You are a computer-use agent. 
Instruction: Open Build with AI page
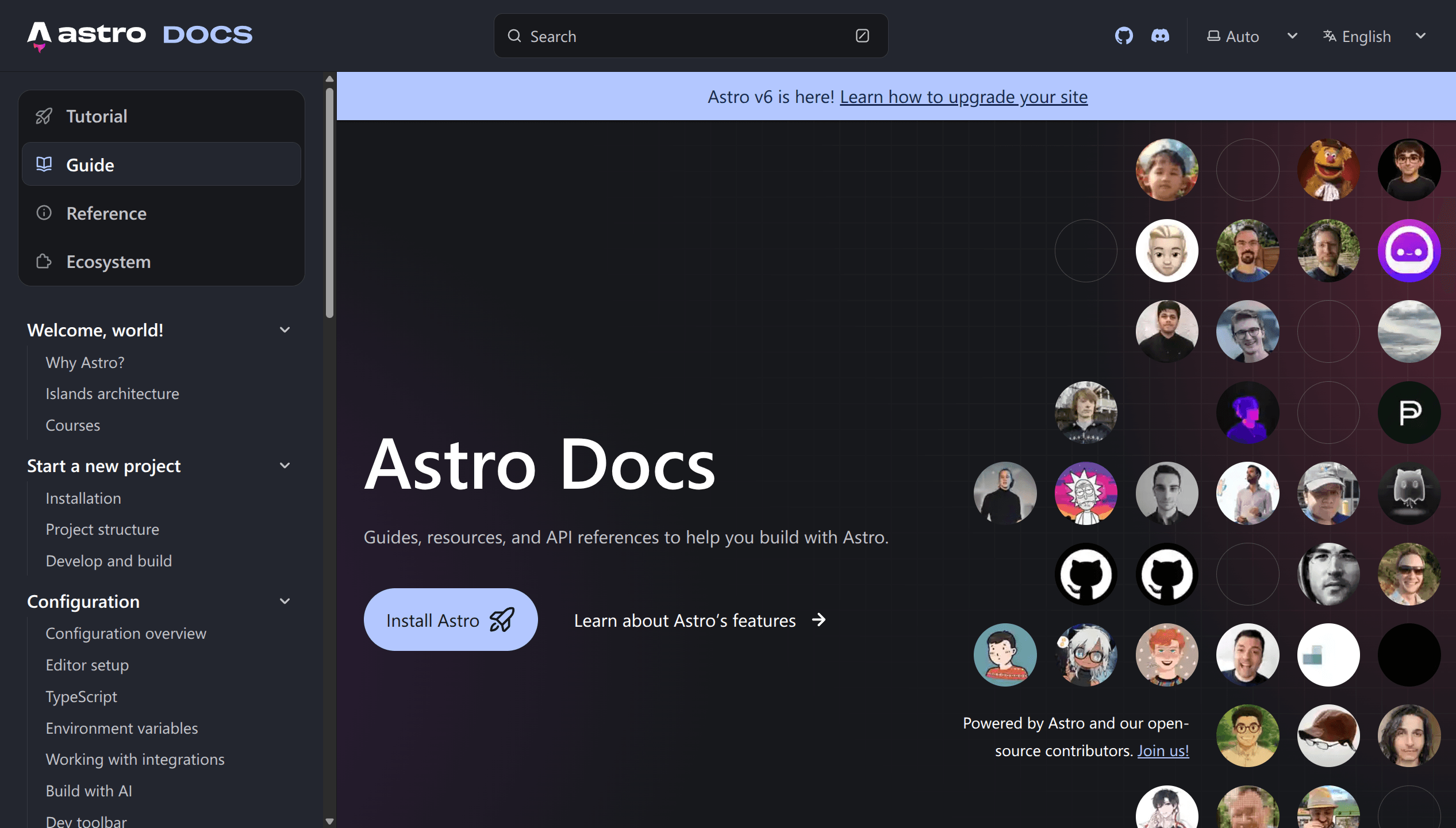[x=89, y=791]
